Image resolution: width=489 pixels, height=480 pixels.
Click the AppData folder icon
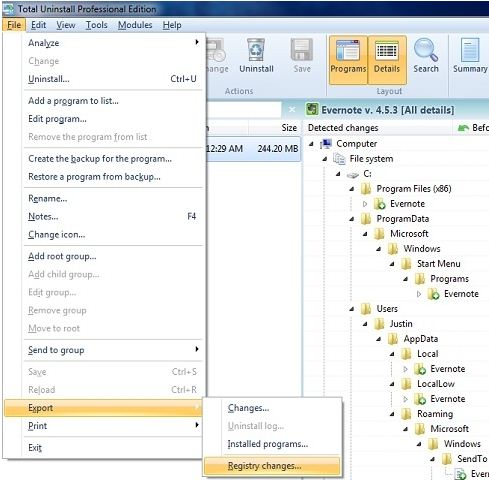point(393,339)
